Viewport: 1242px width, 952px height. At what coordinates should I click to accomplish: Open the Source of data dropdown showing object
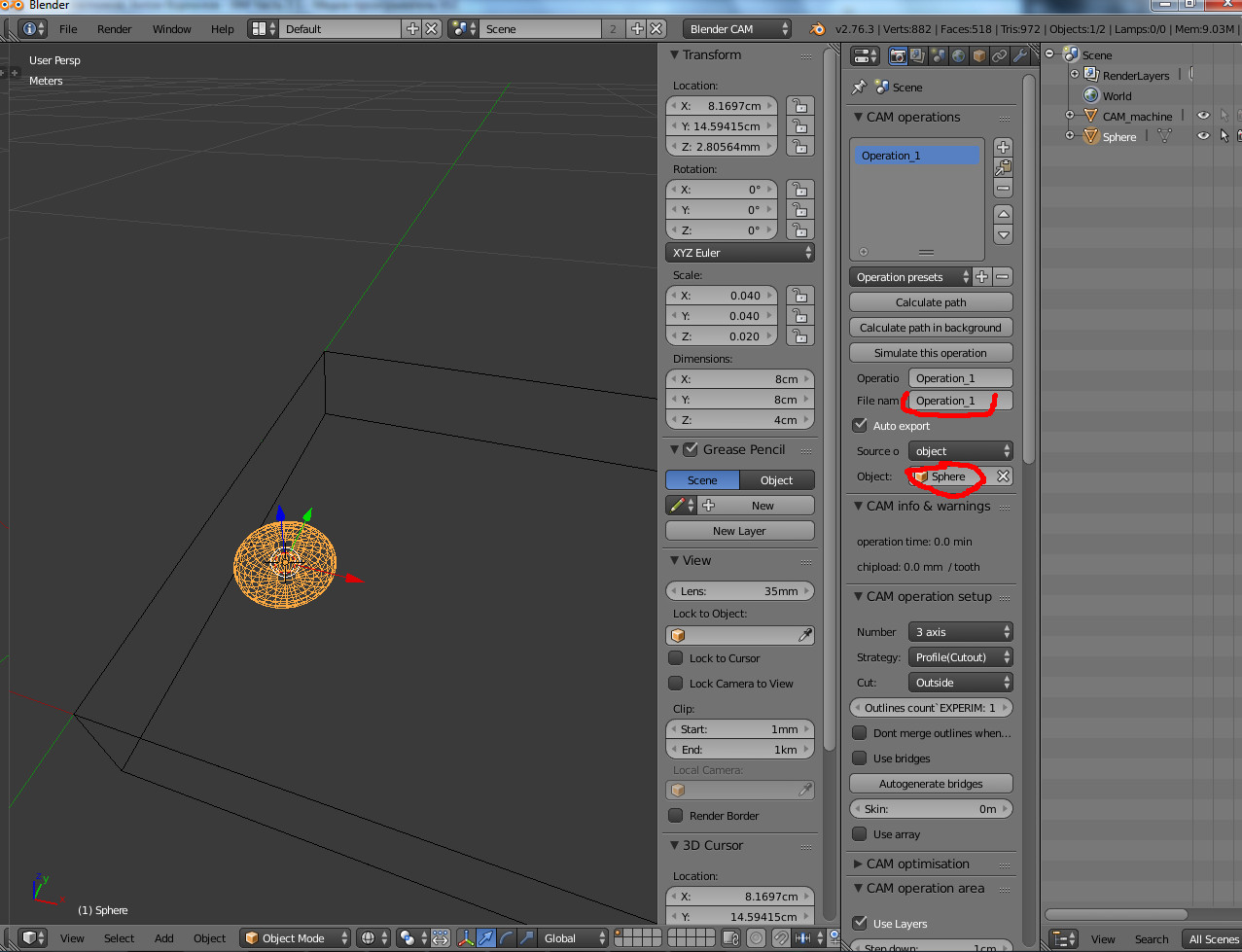(x=961, y=451)
